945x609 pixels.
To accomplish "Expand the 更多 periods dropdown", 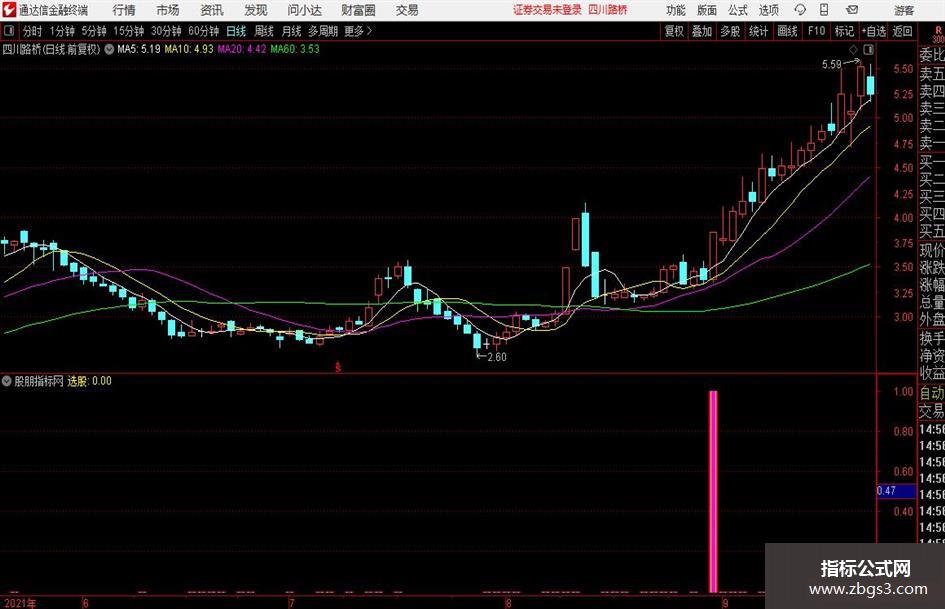I will point(358,31).
